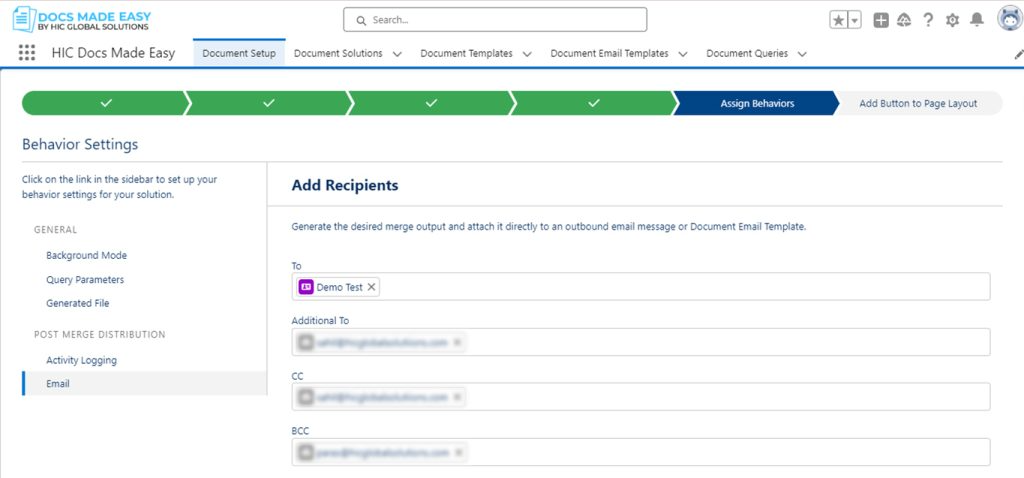The image size is (1024, 478).
Task: Open Background Mode settings link
Action: tap(86, 255)
